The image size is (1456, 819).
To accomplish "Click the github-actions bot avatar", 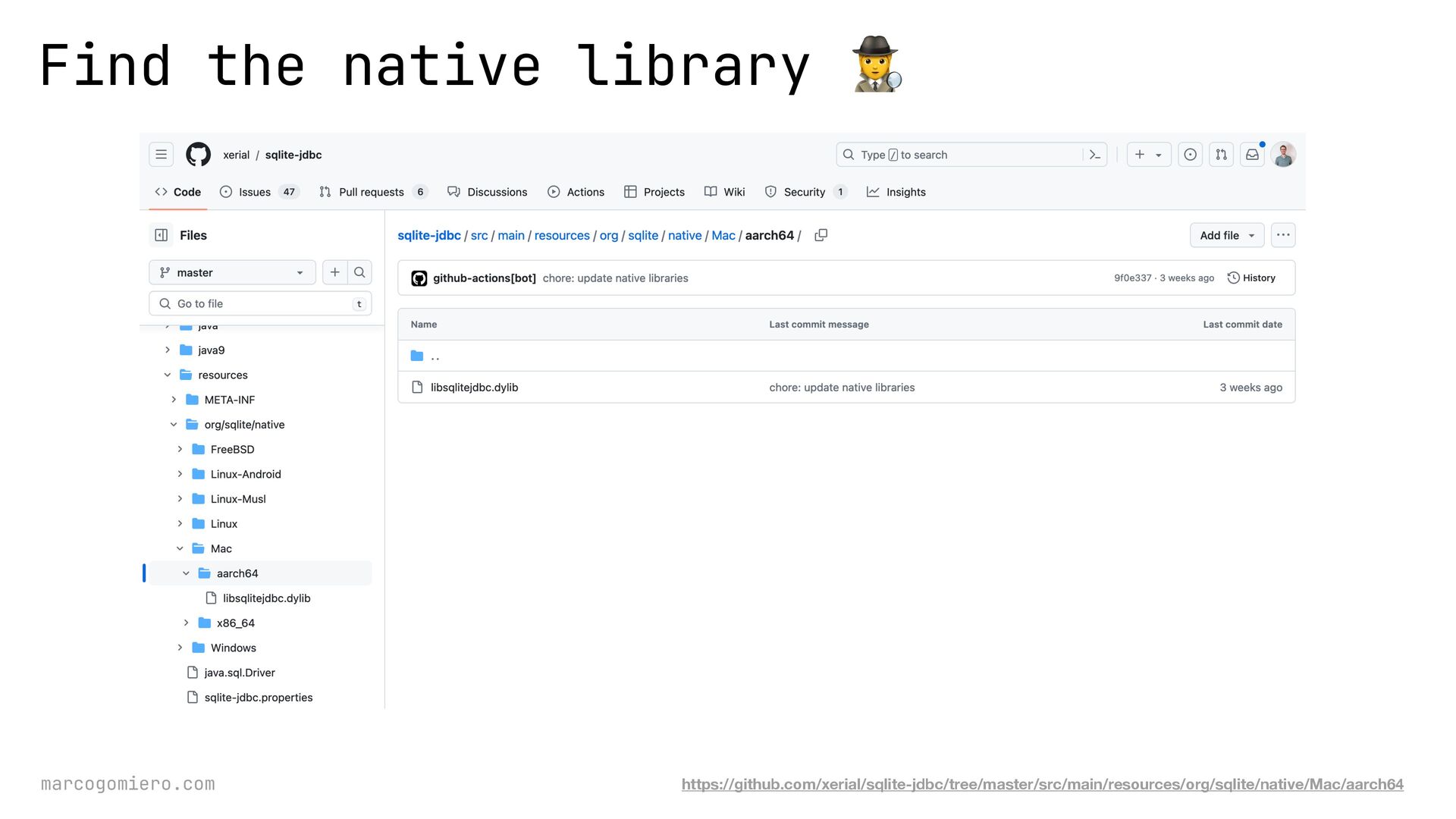I will click(419, 278).
